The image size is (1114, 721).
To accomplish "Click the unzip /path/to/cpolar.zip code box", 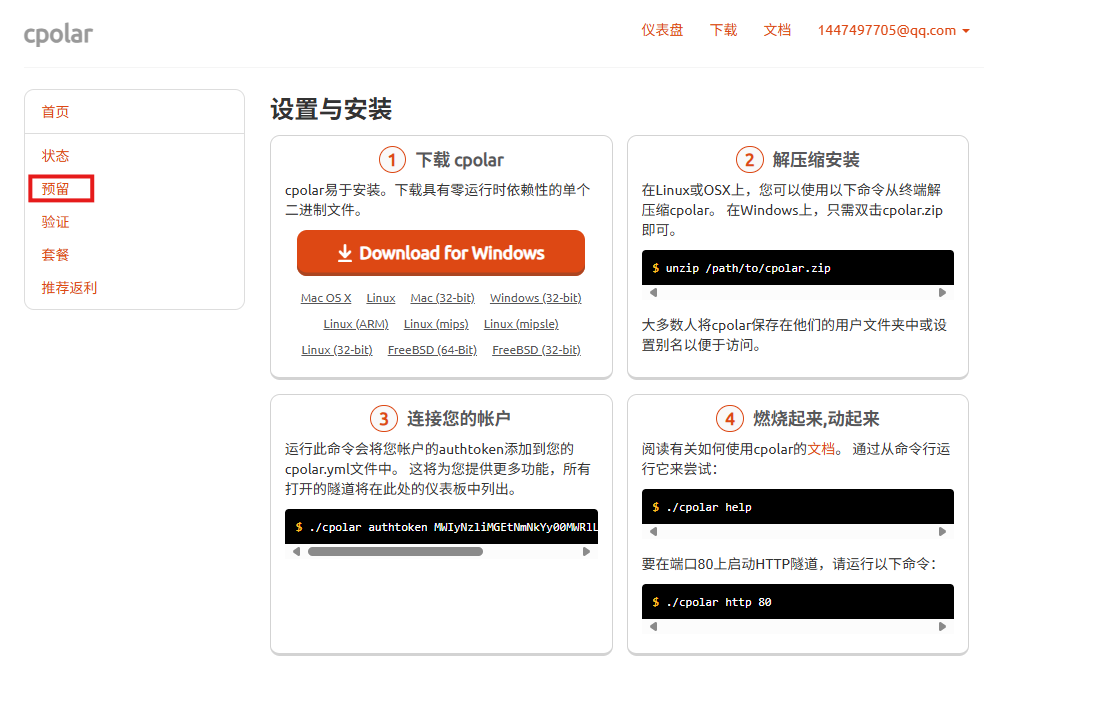I will (797, 268).
